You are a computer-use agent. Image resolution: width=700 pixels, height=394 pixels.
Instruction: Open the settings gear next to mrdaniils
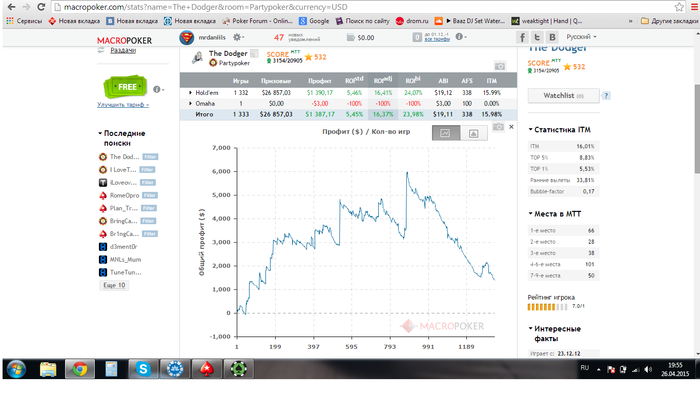(x=237, y=37)
